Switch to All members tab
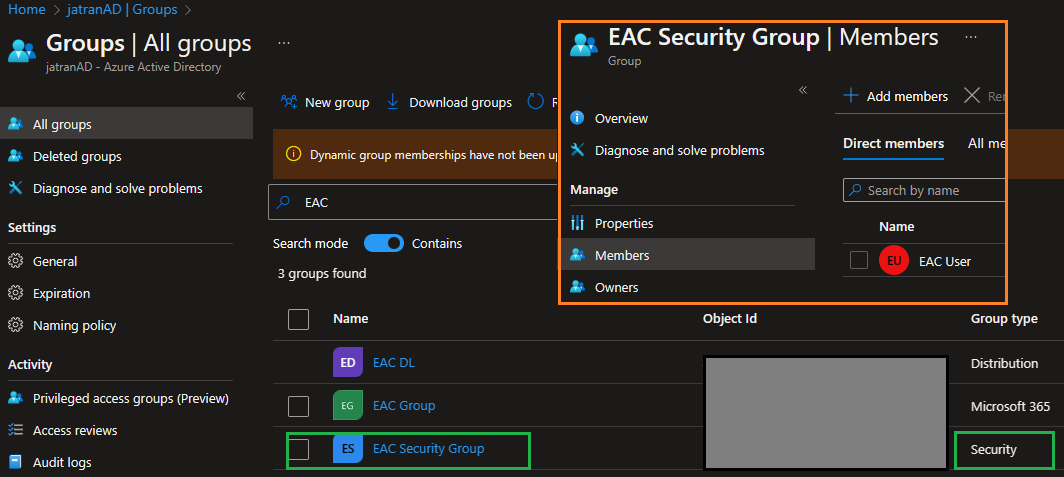 [x=986, y=144]
